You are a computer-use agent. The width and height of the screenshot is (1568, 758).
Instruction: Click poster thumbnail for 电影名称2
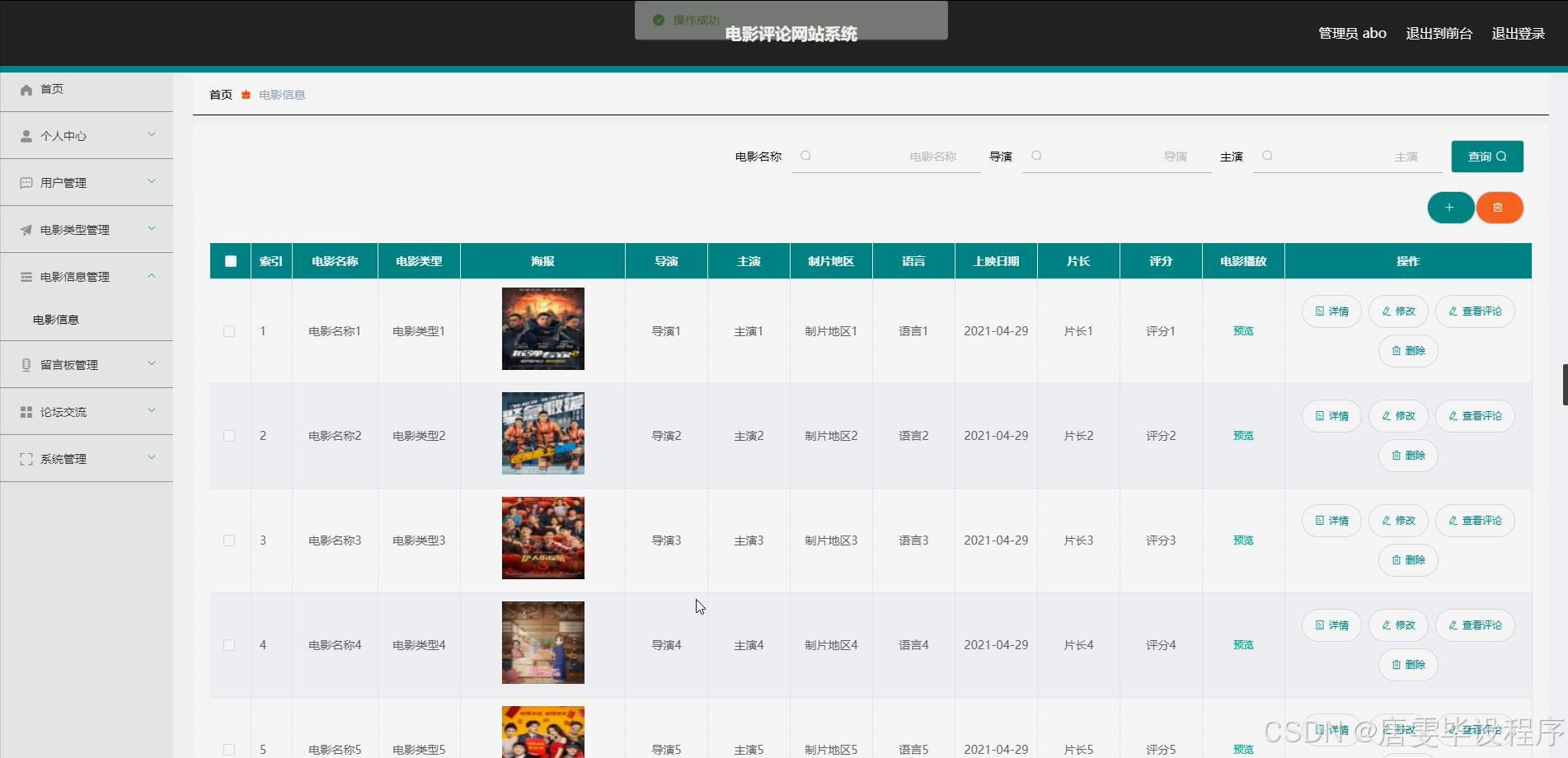pyautogui.click(x=543, y=433)
